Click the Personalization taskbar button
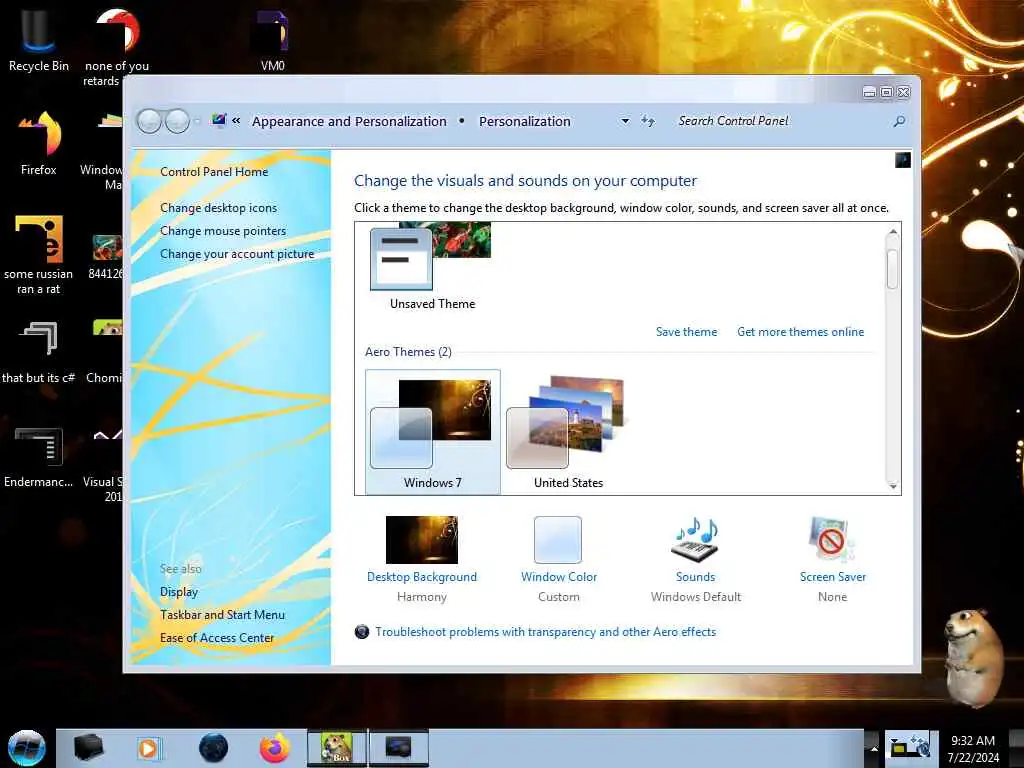Screen dimensions: 1024x768 point(398,748)
